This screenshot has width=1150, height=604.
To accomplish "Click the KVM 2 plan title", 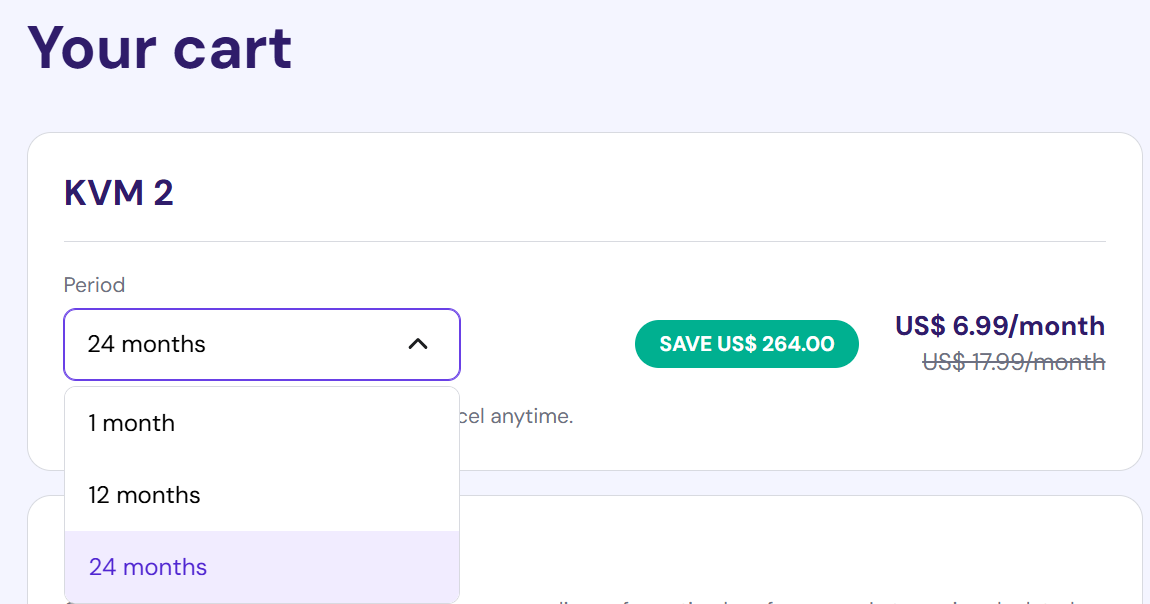I will (118, 192).
